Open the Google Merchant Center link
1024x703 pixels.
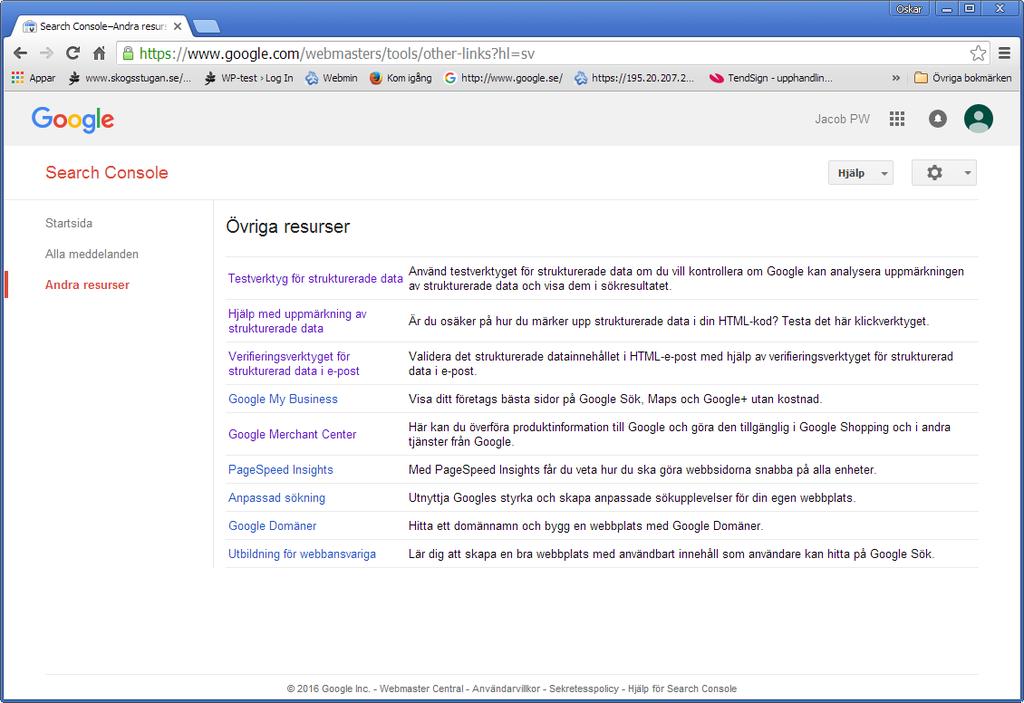pyautogui.click(x=292, y=434)
